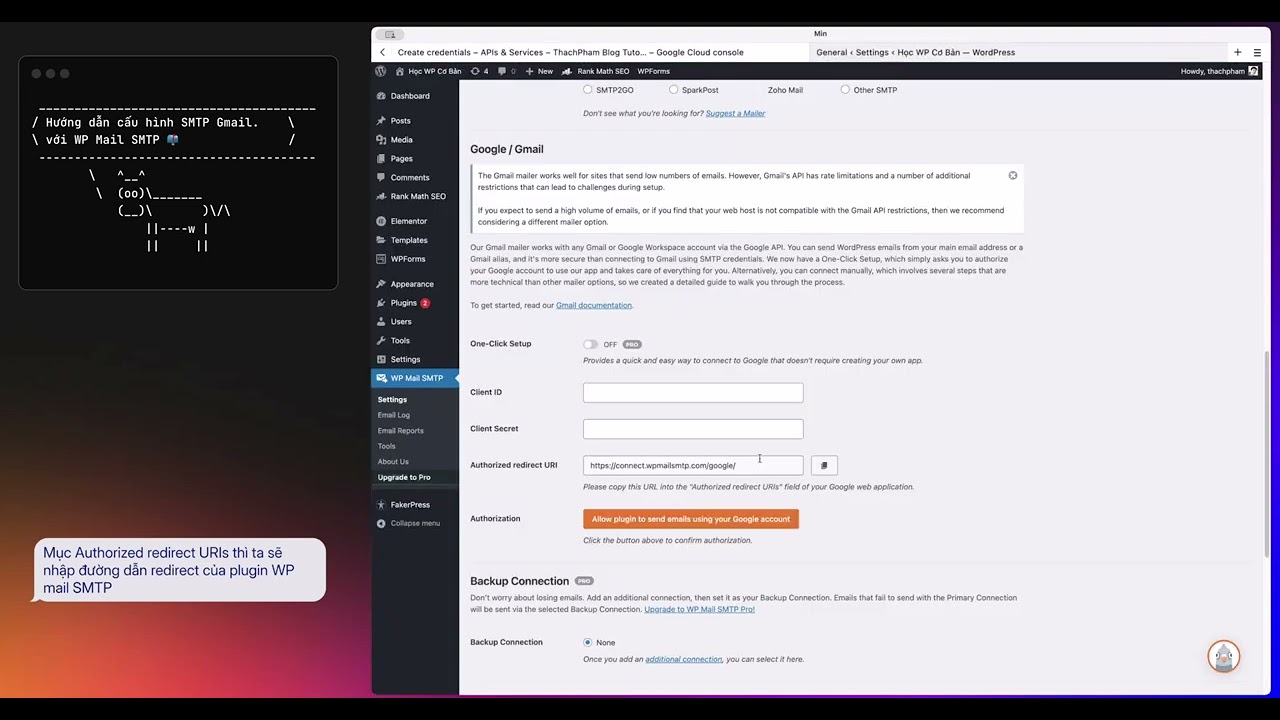Toggle the browser sidebar button
Image resolution: width=1280 pixels, height=720 pixels.
[x=390, y=34]
